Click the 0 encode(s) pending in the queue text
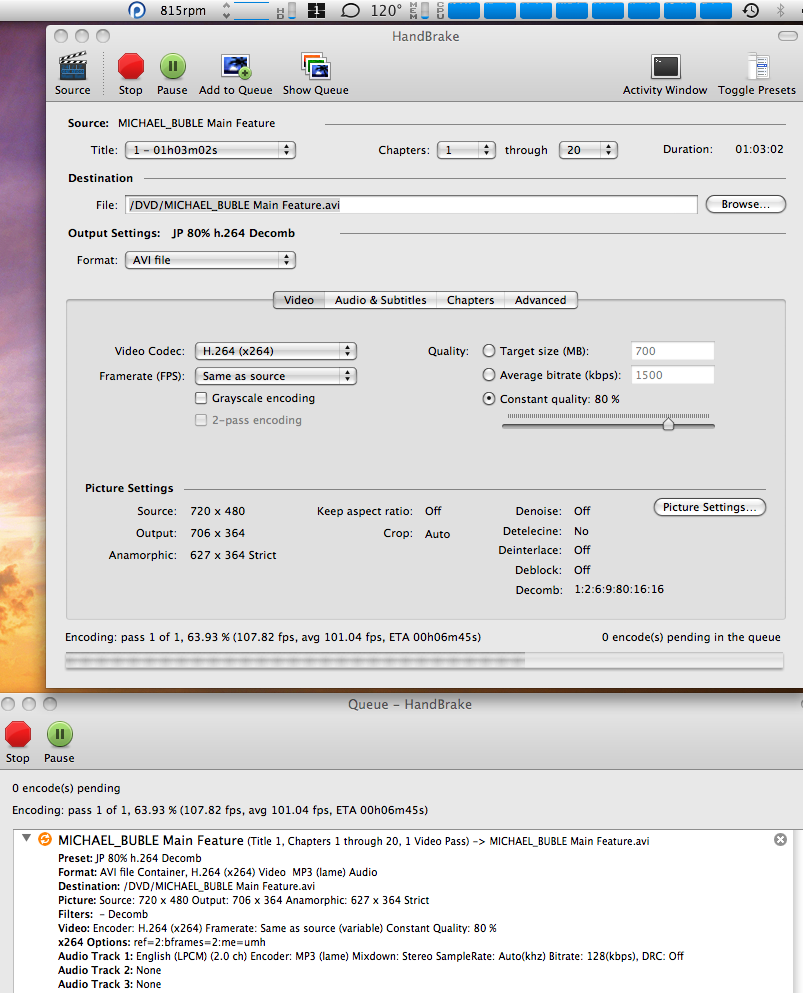 691,637
